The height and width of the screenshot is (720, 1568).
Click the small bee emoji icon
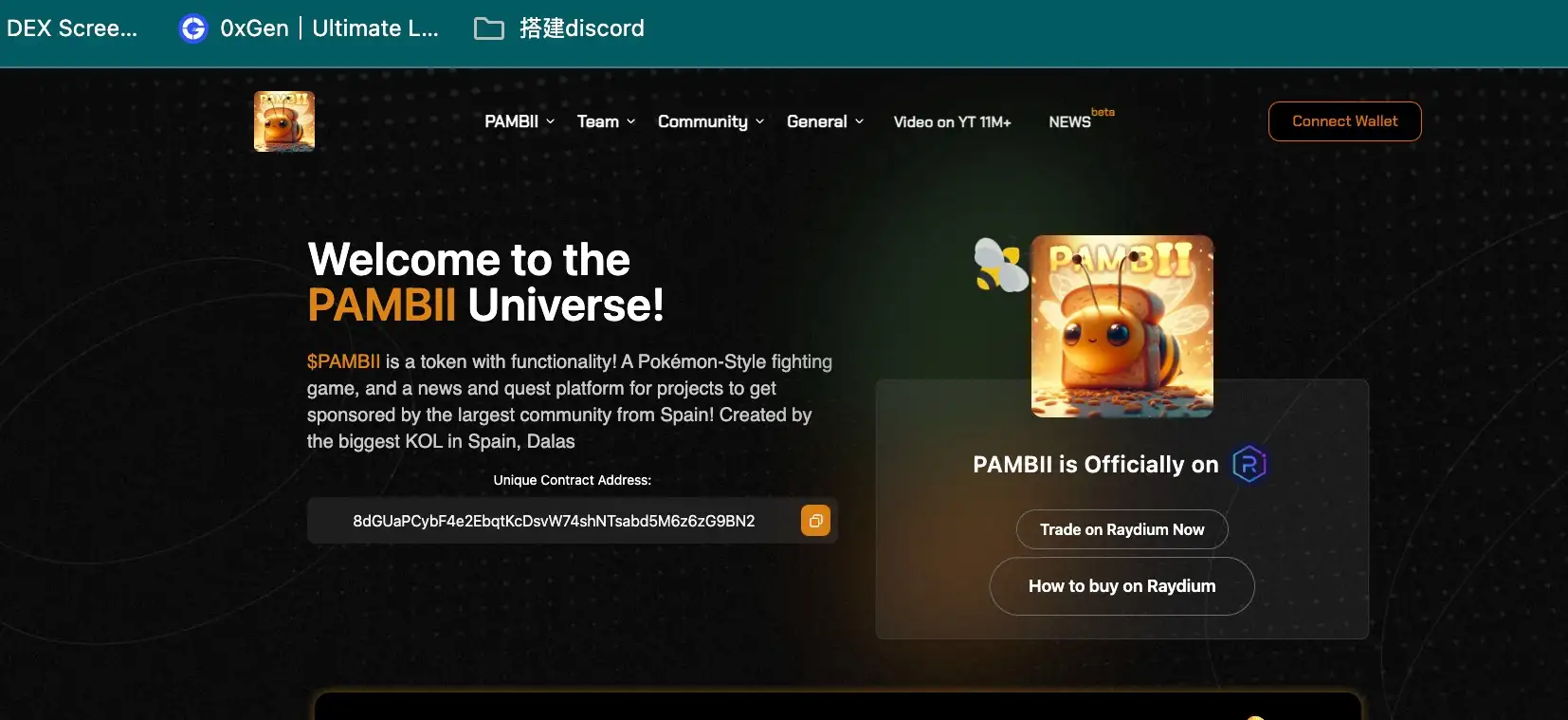click(1000, 265)
